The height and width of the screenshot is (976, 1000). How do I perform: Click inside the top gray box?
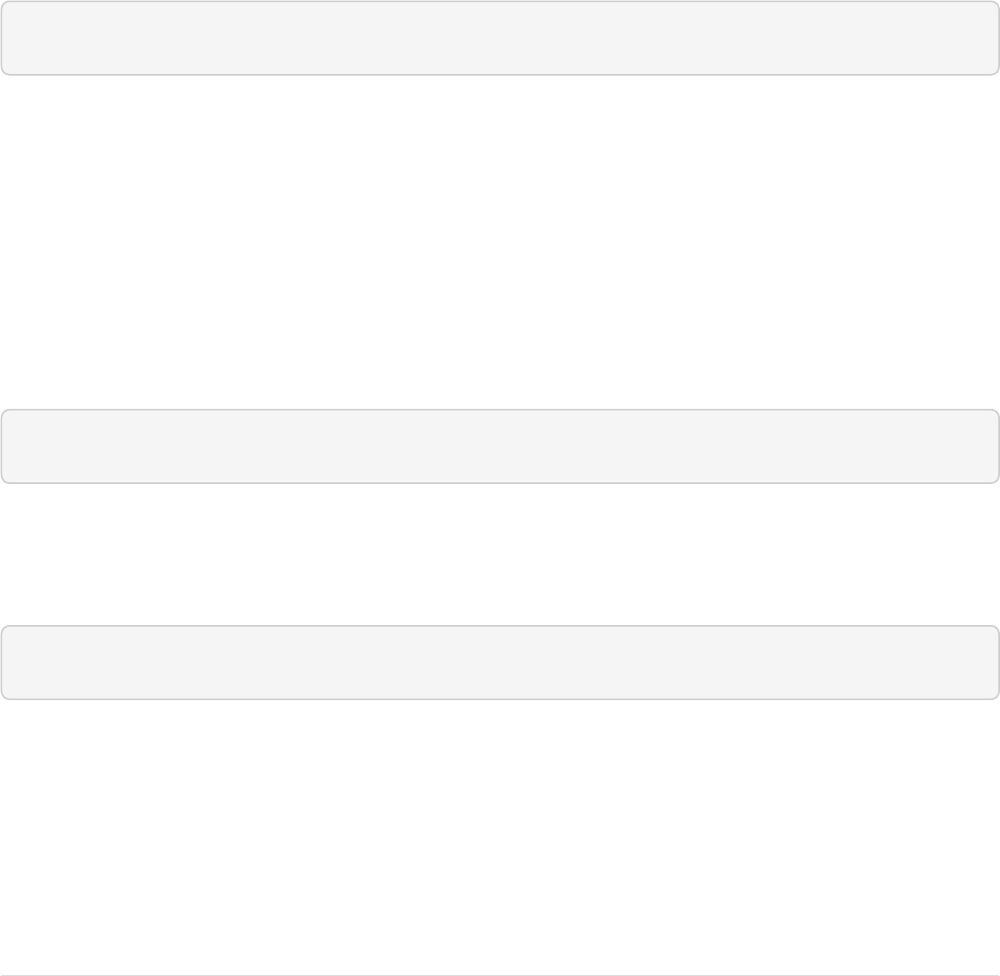[500, 38]
